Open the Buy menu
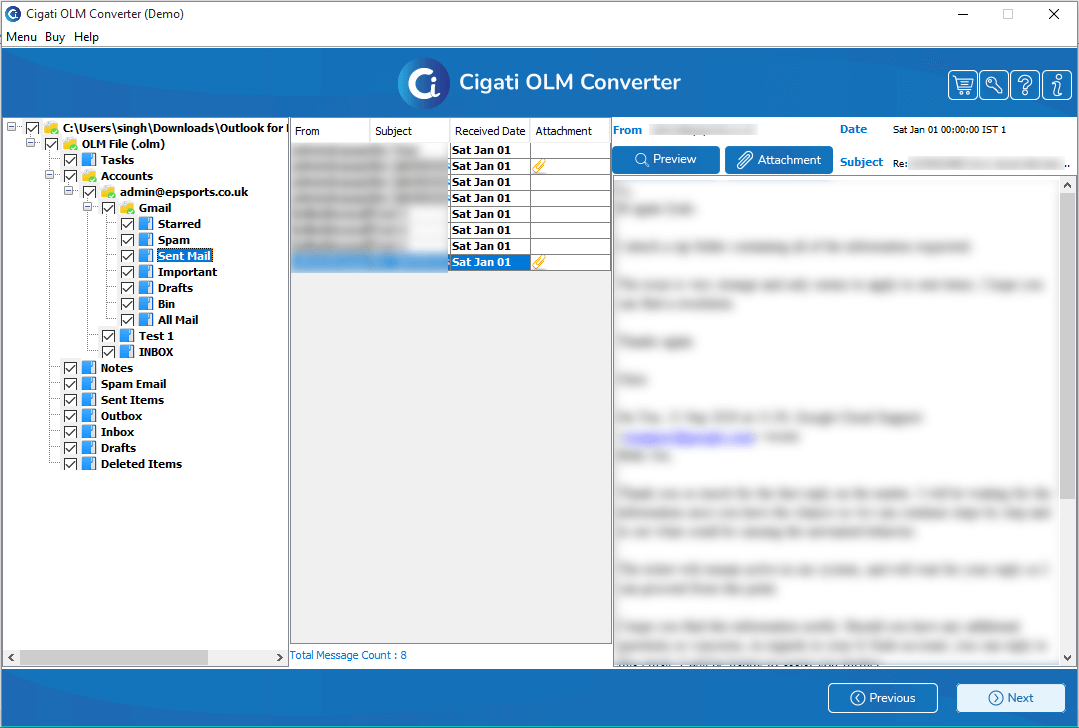This screenshot has width=1079, height=728. (x=55, y=37)
